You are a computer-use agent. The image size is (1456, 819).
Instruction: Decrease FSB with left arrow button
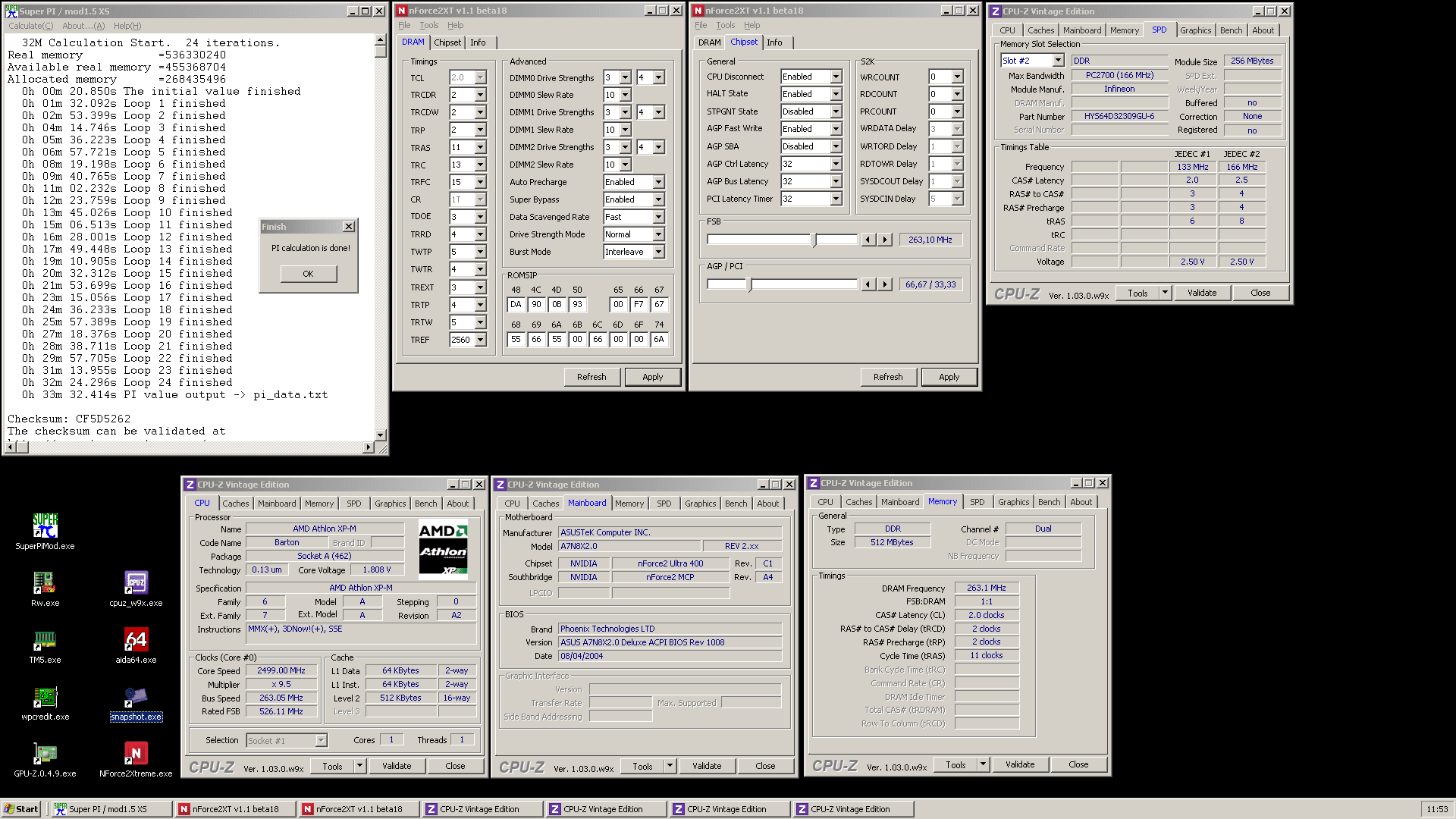[x=869, y=240]
